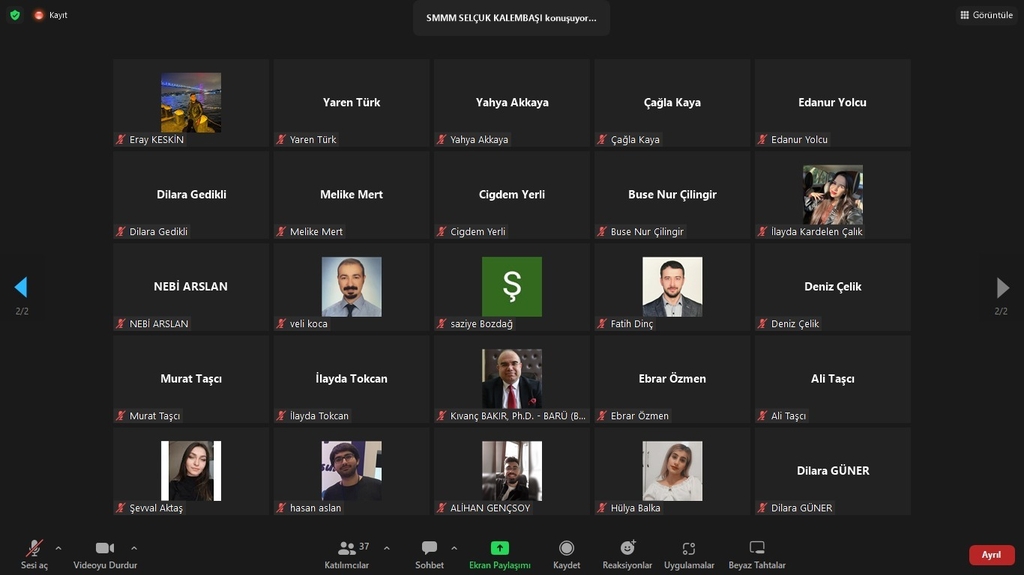
Task: Expand audio options arrow next to Sesi aç
Action: pyautogui.click(x=58, y=548)
